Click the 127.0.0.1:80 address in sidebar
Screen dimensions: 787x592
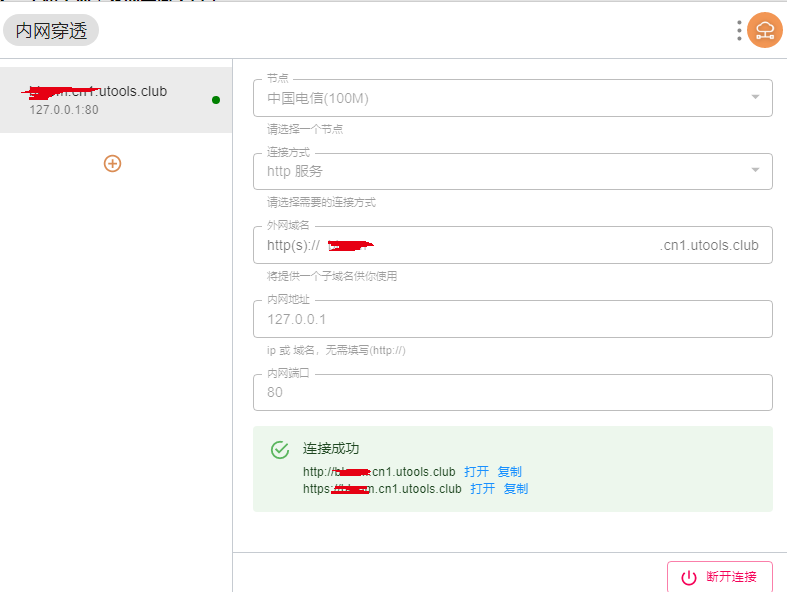pos(64,110)
